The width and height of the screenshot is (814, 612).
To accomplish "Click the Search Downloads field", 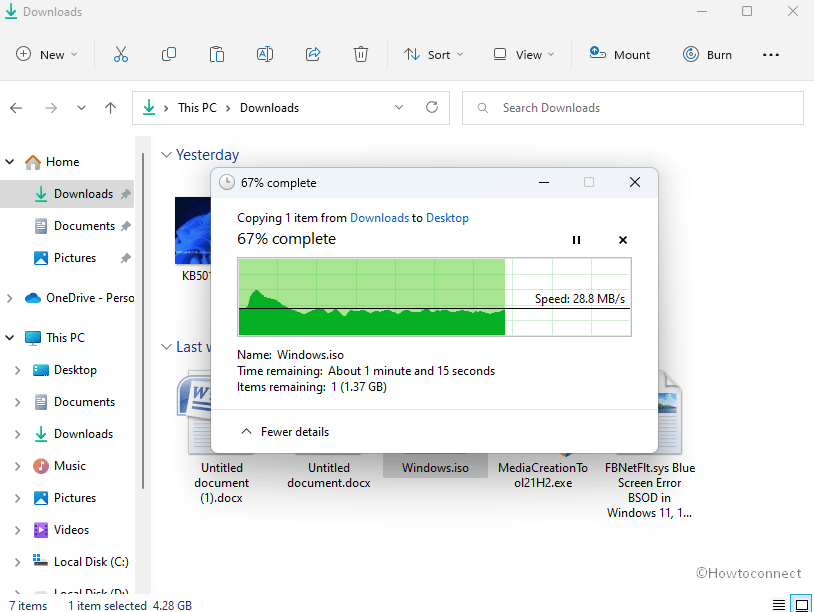I will 632,108.
